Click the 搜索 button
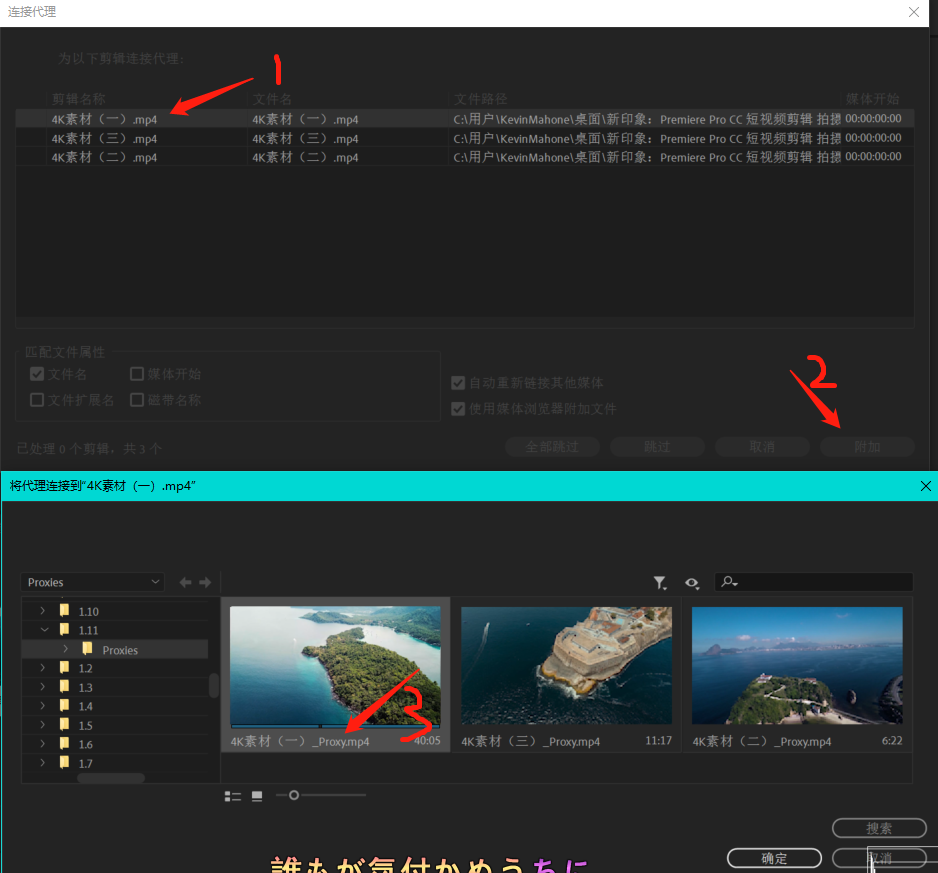 pos(879,828)
